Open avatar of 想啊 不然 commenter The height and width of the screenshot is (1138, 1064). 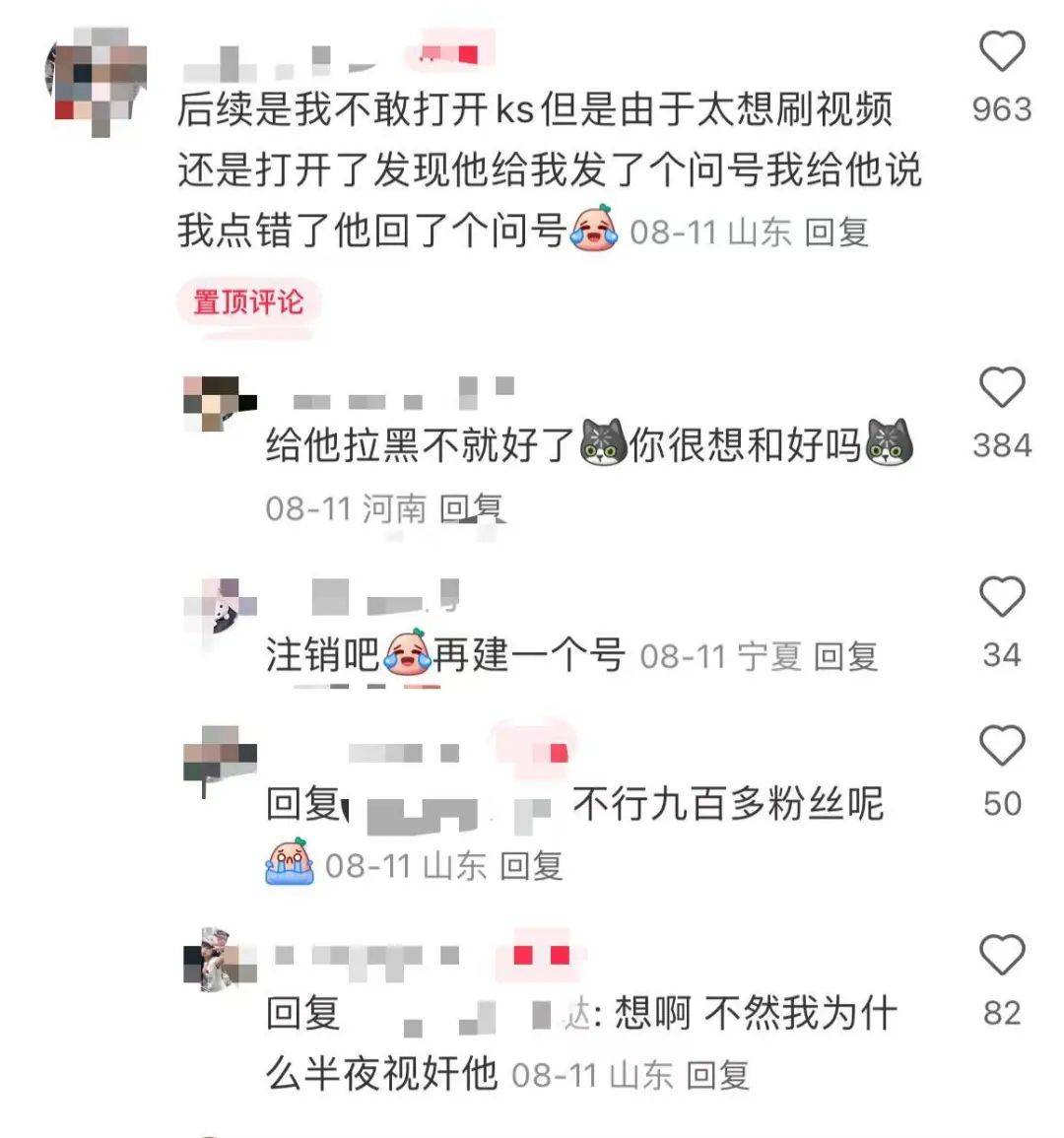pyautogui.click(x=220, y=959)
